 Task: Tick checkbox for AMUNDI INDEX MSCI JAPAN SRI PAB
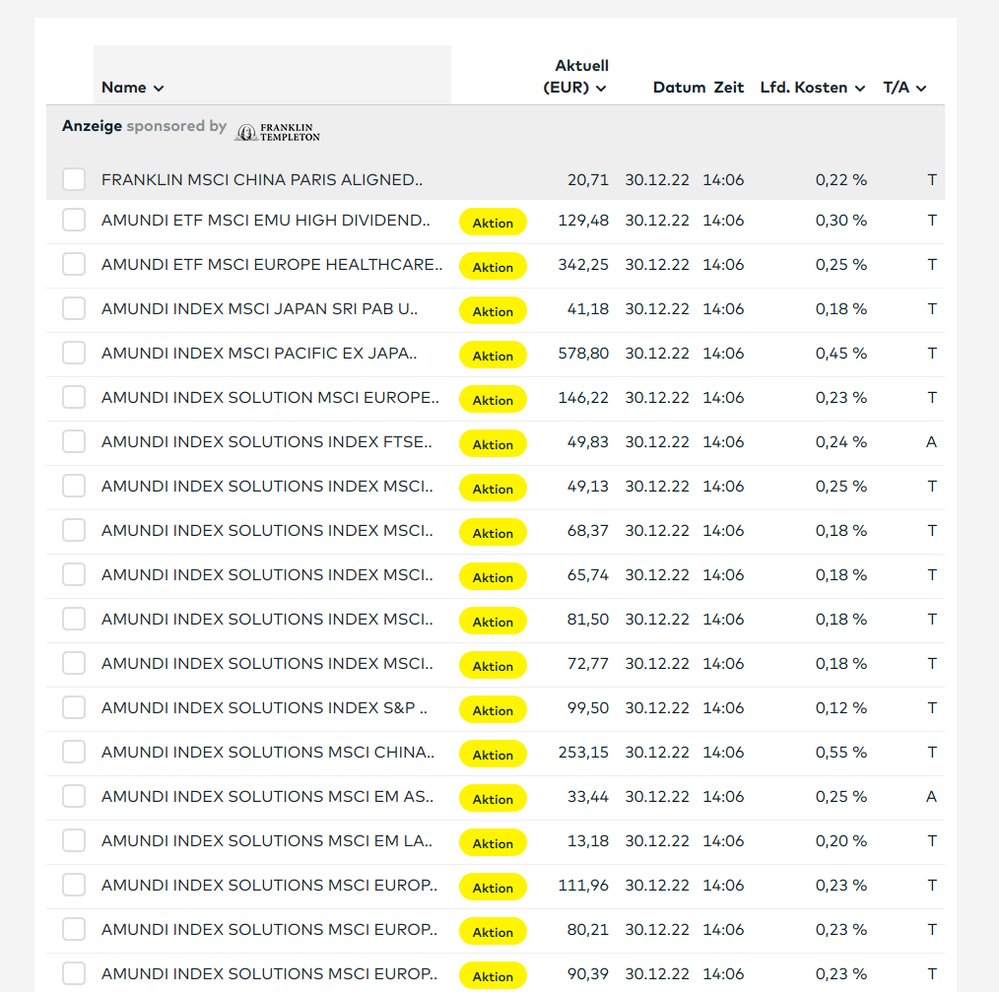[x=74, y=308]
